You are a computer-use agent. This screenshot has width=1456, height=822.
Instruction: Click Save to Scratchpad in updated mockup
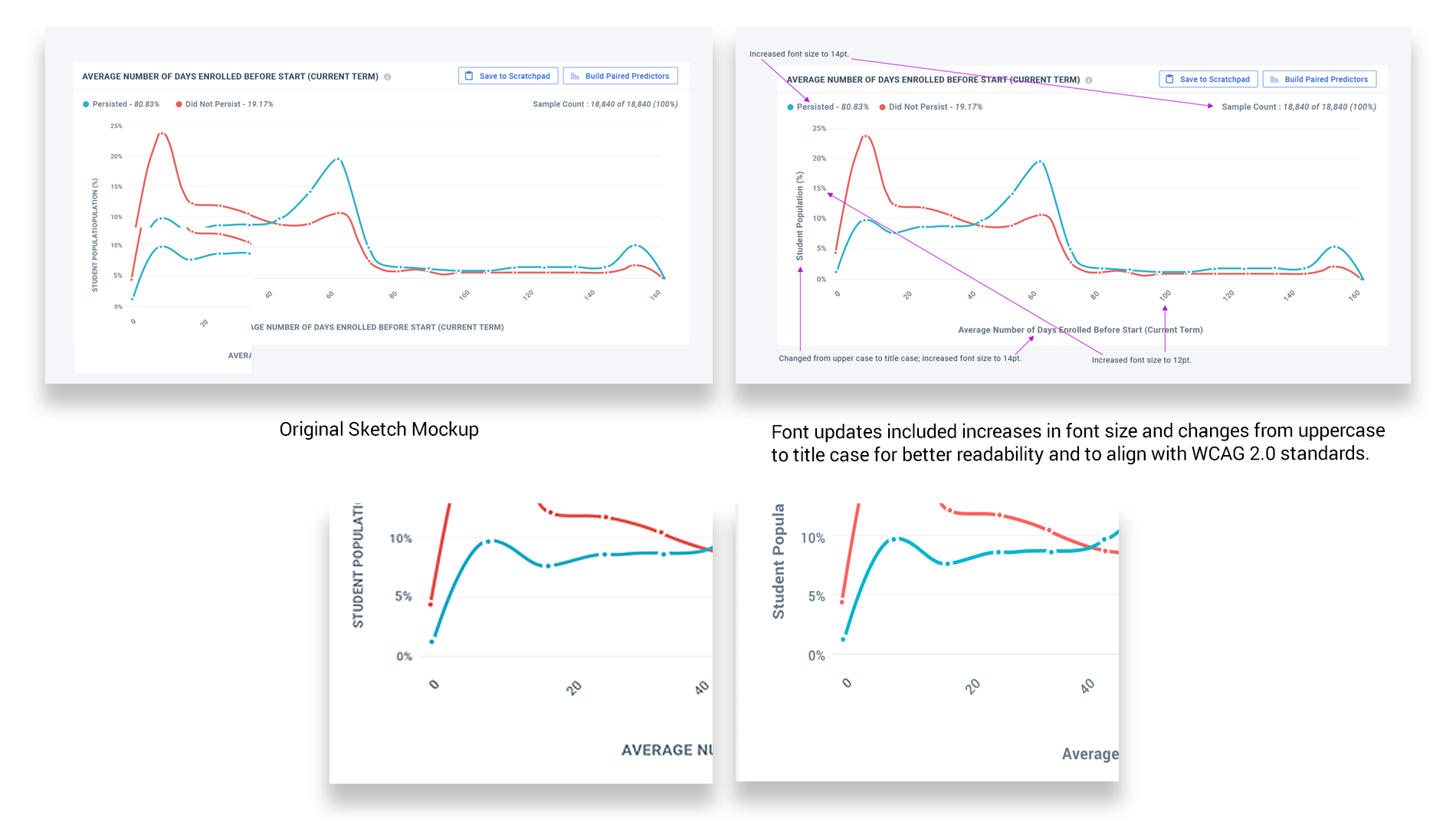tap(1208, 79)
